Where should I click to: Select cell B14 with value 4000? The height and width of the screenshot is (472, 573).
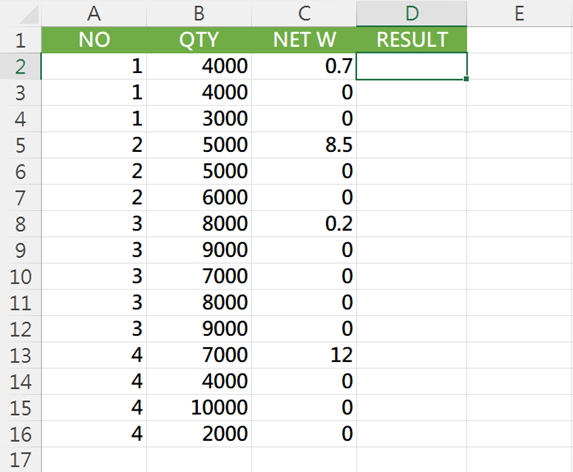pos(199,382)
